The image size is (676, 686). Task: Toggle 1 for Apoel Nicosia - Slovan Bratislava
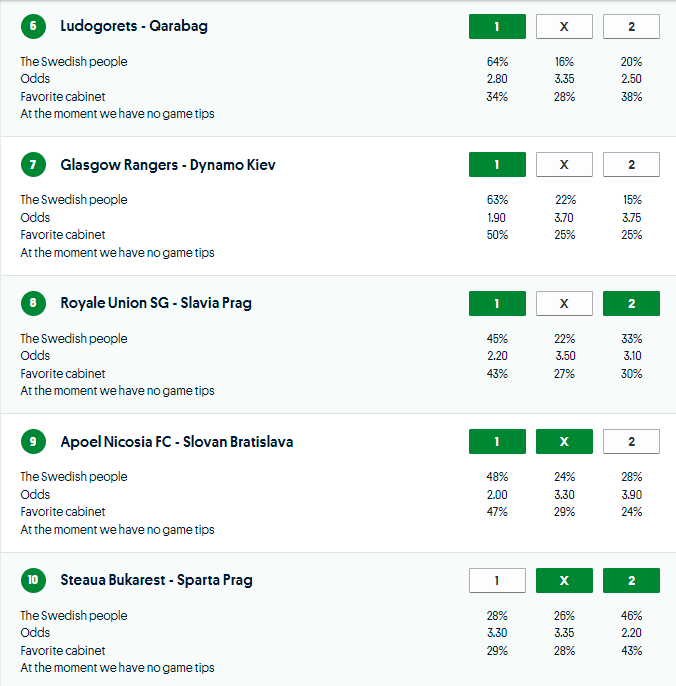[497, 442]
